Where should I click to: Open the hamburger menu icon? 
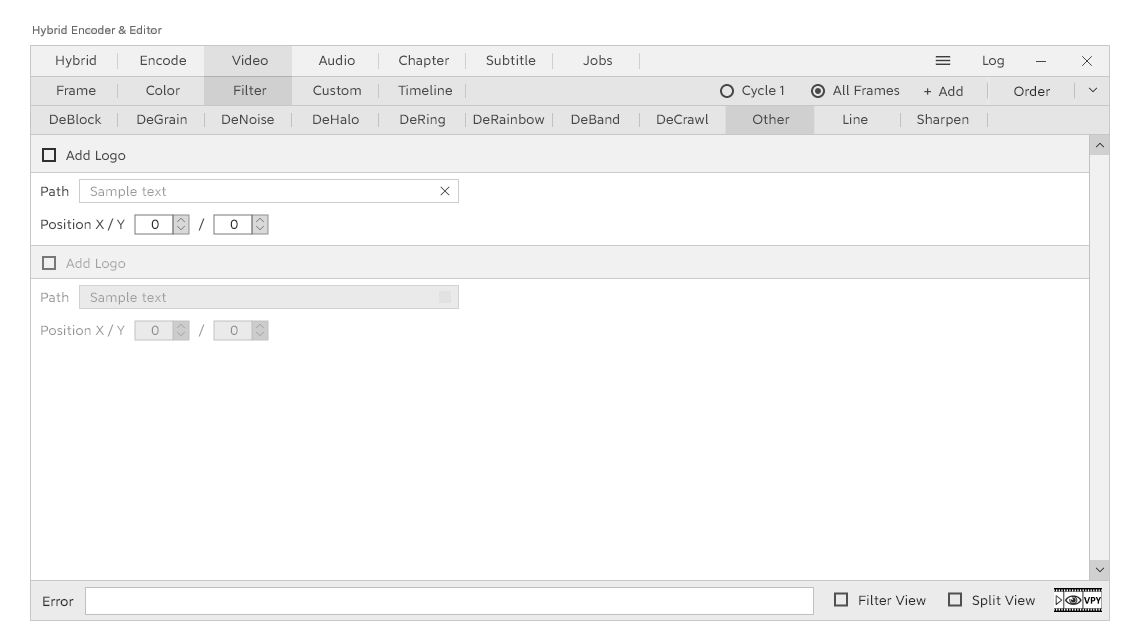click(x=942, y=61)
